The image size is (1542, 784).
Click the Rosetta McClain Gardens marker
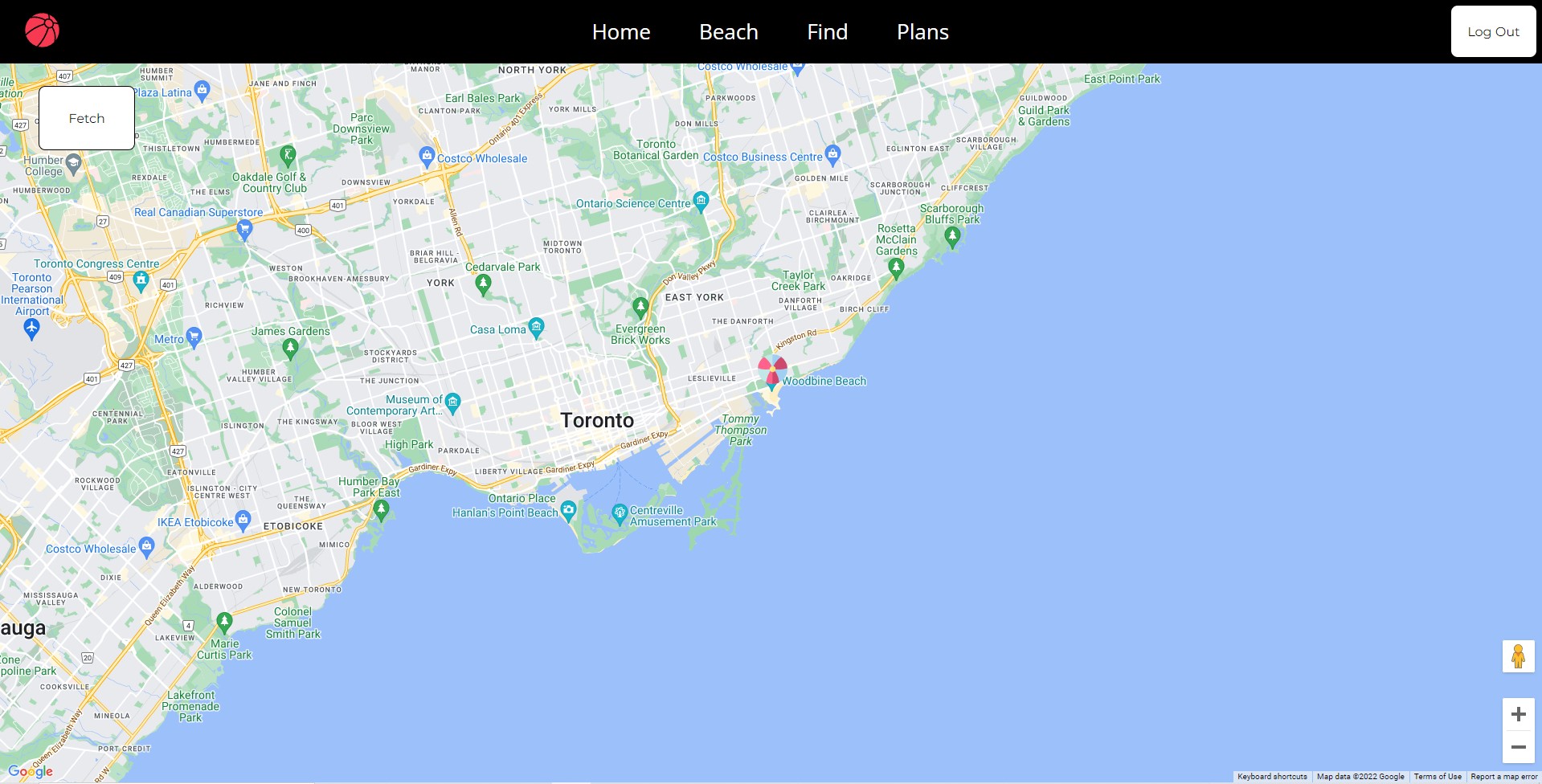897,268
